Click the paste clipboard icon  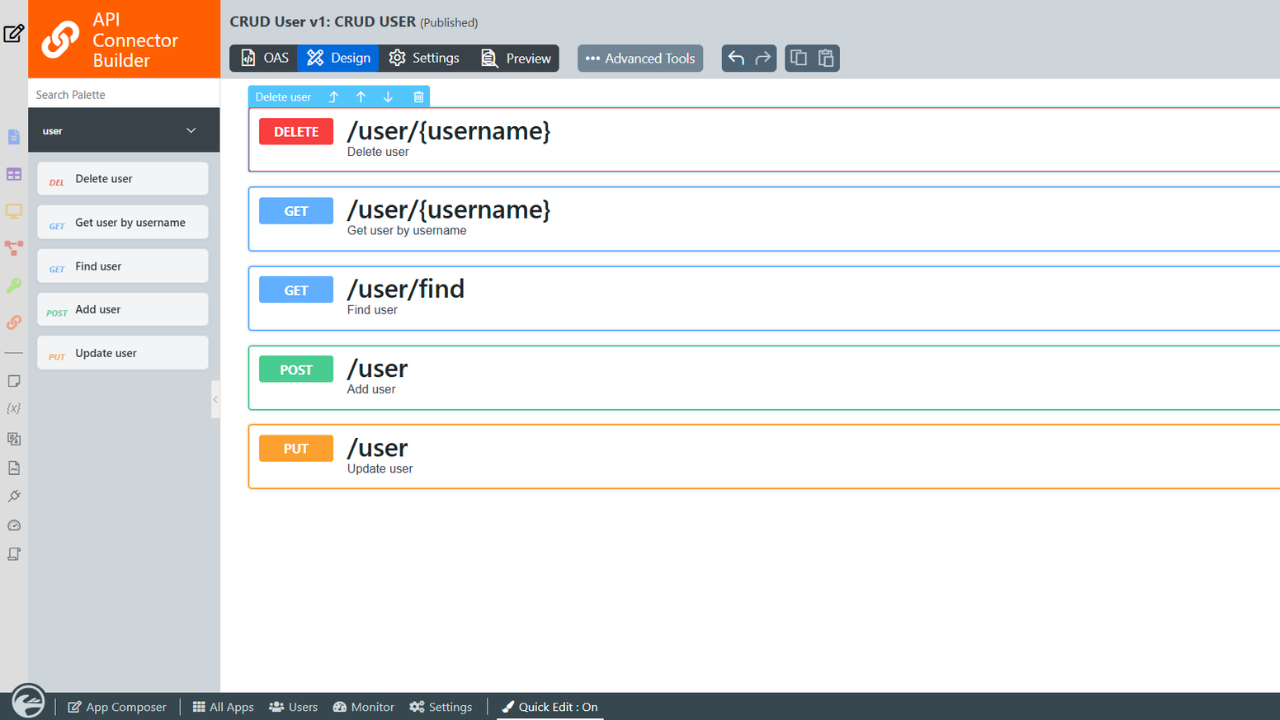point(826,58)
